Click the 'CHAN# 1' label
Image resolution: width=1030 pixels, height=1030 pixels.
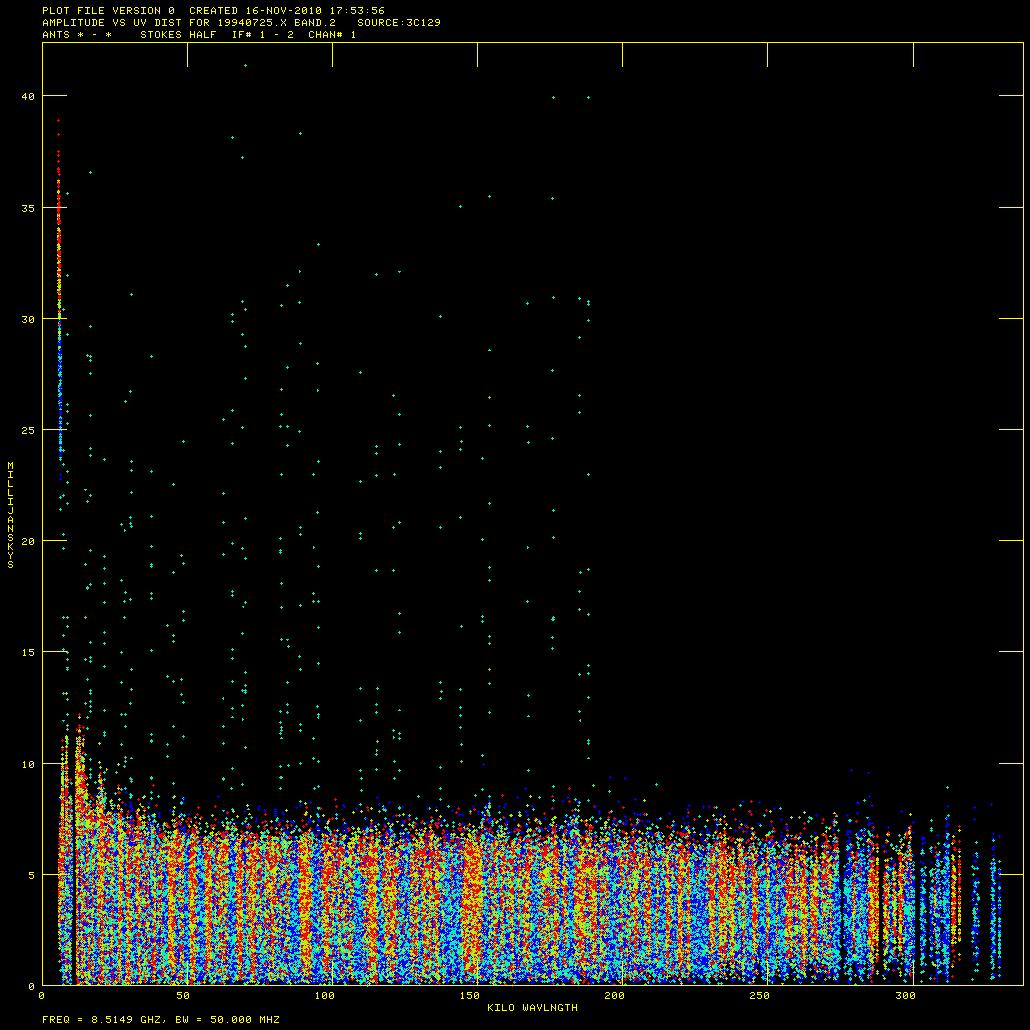(332, 34)
